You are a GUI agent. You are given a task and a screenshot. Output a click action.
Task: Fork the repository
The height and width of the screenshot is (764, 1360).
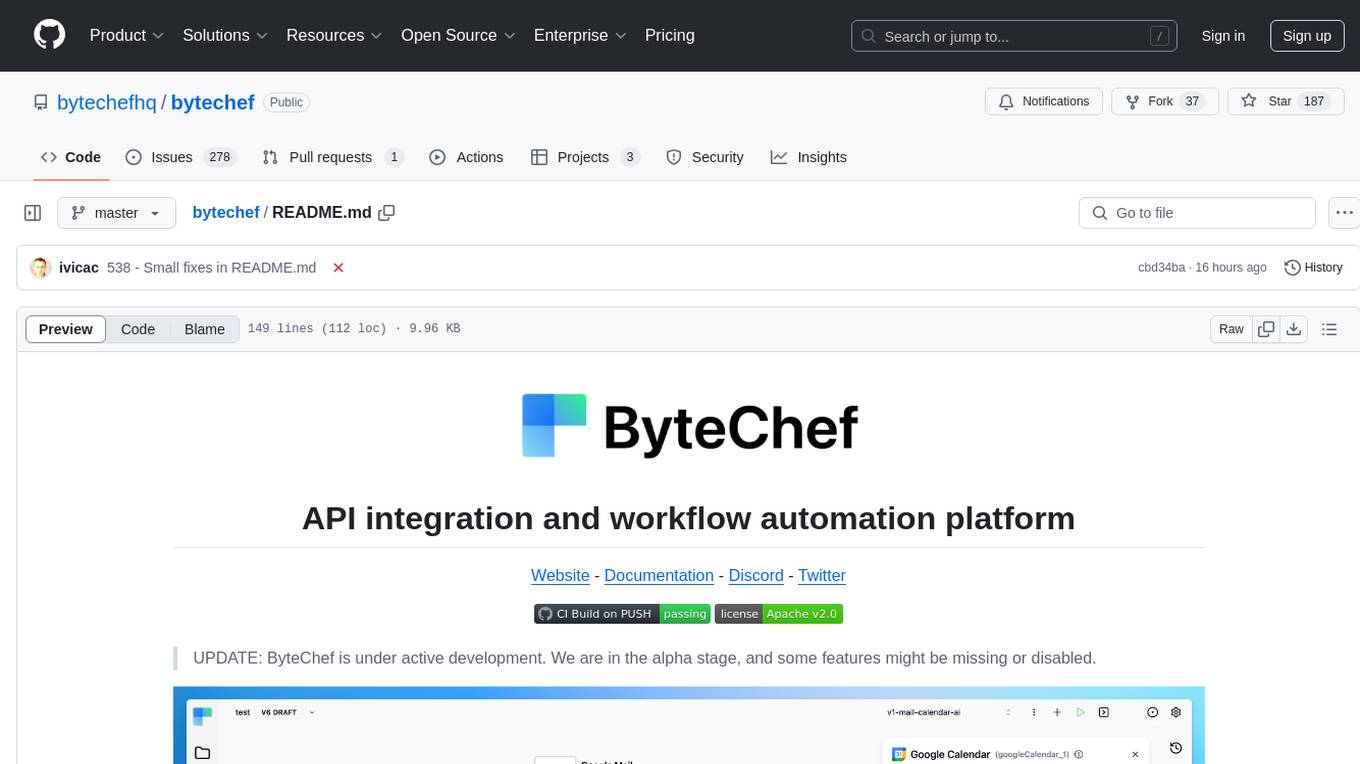(1165, 101)
